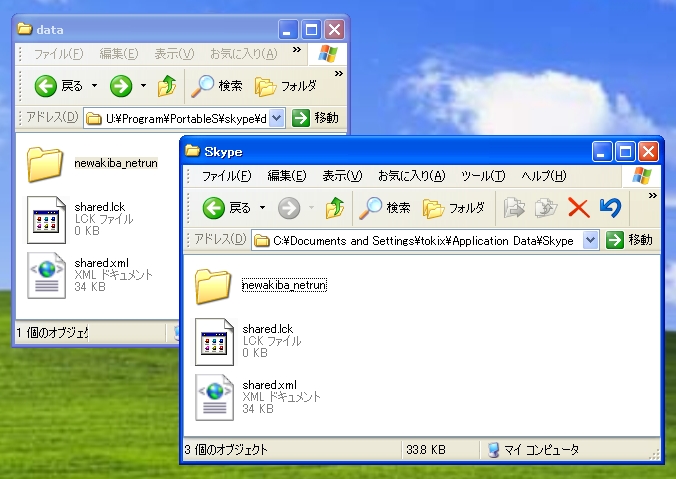Click the blue Undo arrow in Skype toolbar
Image resolution: width=676 pixels, height=479 pixels.
click(610, 208)
